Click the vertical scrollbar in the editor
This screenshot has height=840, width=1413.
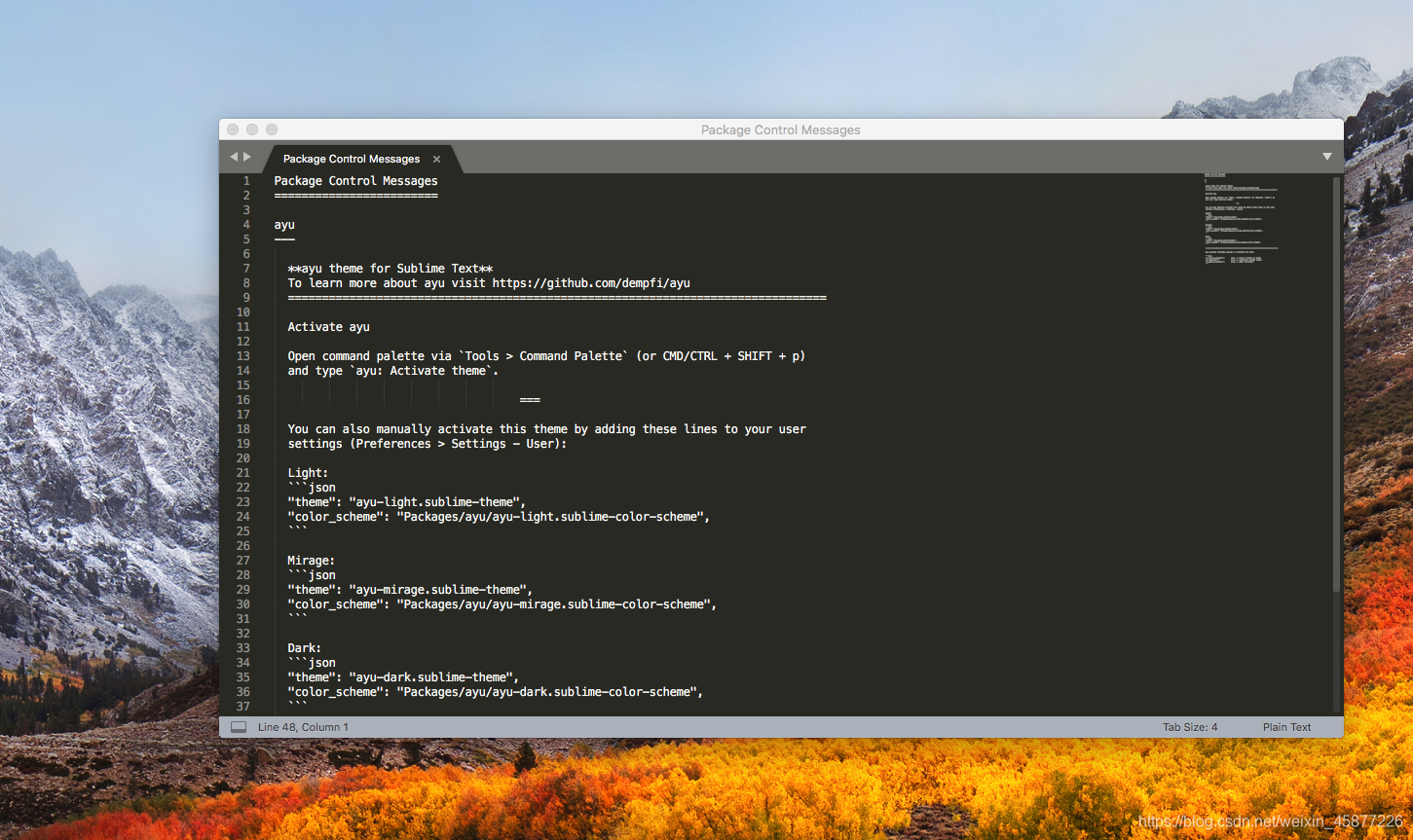(1336, 383)
